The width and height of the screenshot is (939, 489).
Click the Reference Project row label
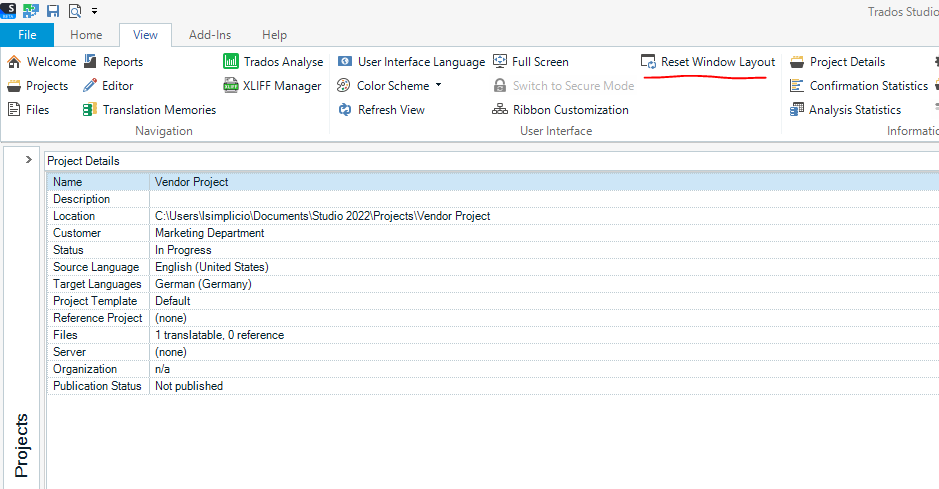pos(98,318)
